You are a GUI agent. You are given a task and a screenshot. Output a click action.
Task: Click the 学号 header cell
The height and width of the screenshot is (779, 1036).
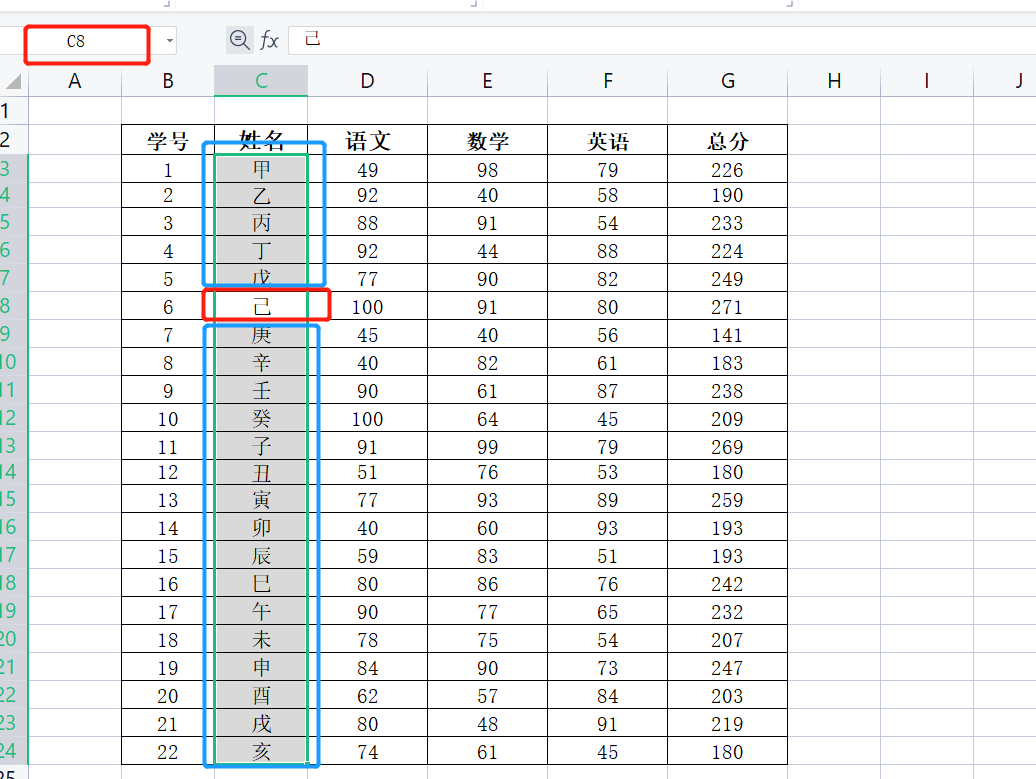click(168, 140)
